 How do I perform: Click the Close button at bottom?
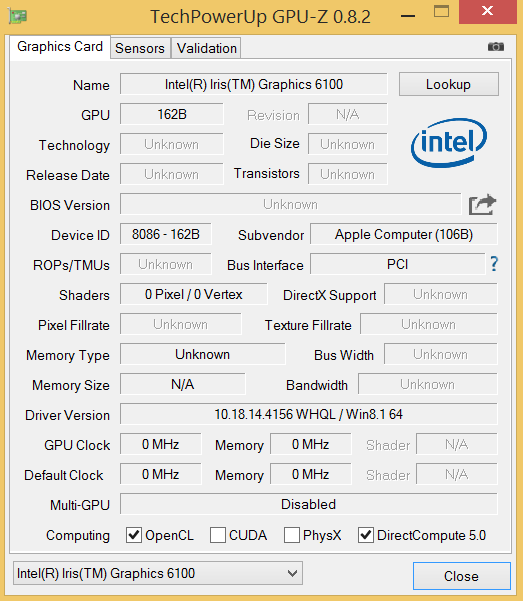(x=462, y=576)
